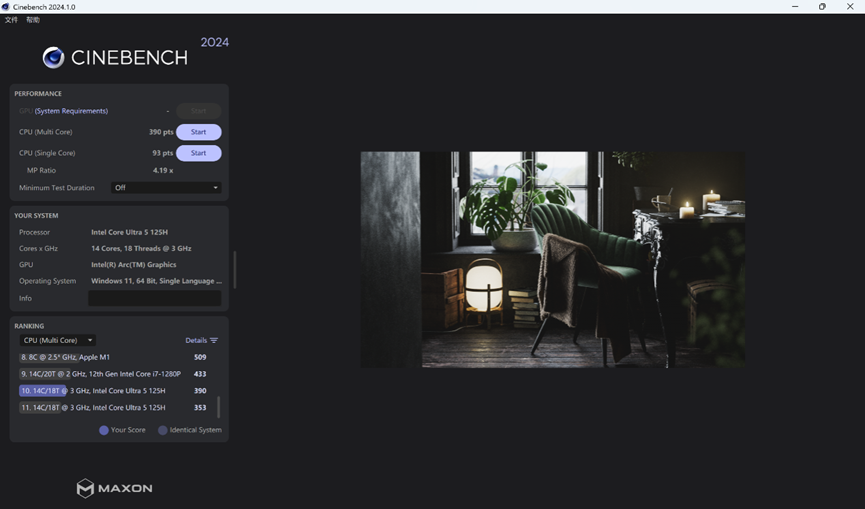Screen dimensions: 865x509
Task: Expand the CPU (Multi Core) ranking dropdown
Action: [x=58, y=341]
